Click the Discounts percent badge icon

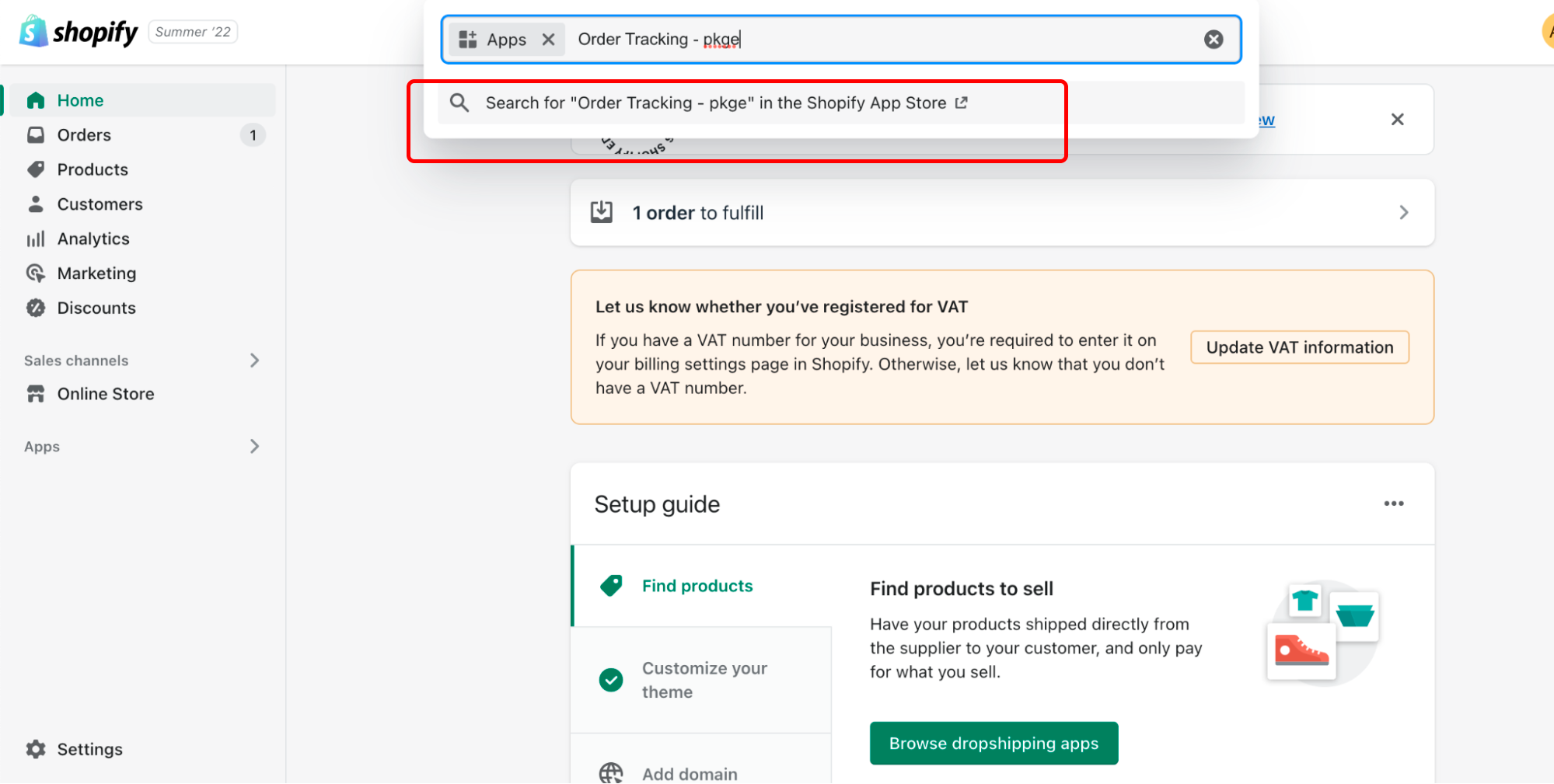36,308
